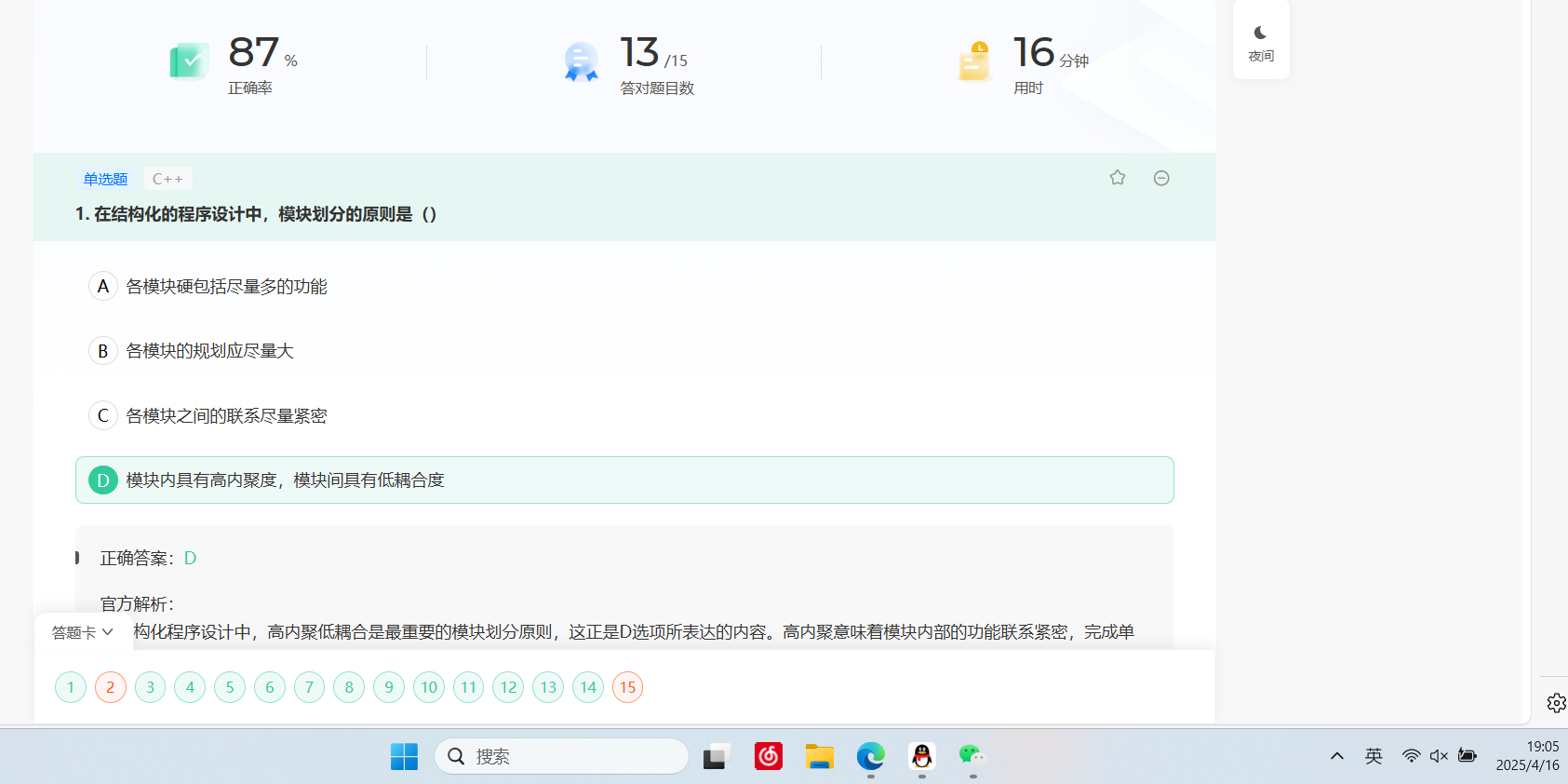This screenshot has width=1568, height=784.
Task: Open File Explorer from the taskbar
Action: pyautogui.click(x=819, y=756)
